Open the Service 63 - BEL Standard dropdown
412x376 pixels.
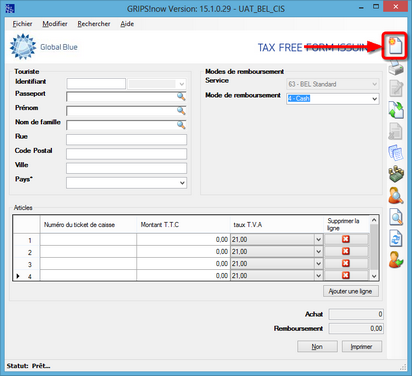coord(375,84)
